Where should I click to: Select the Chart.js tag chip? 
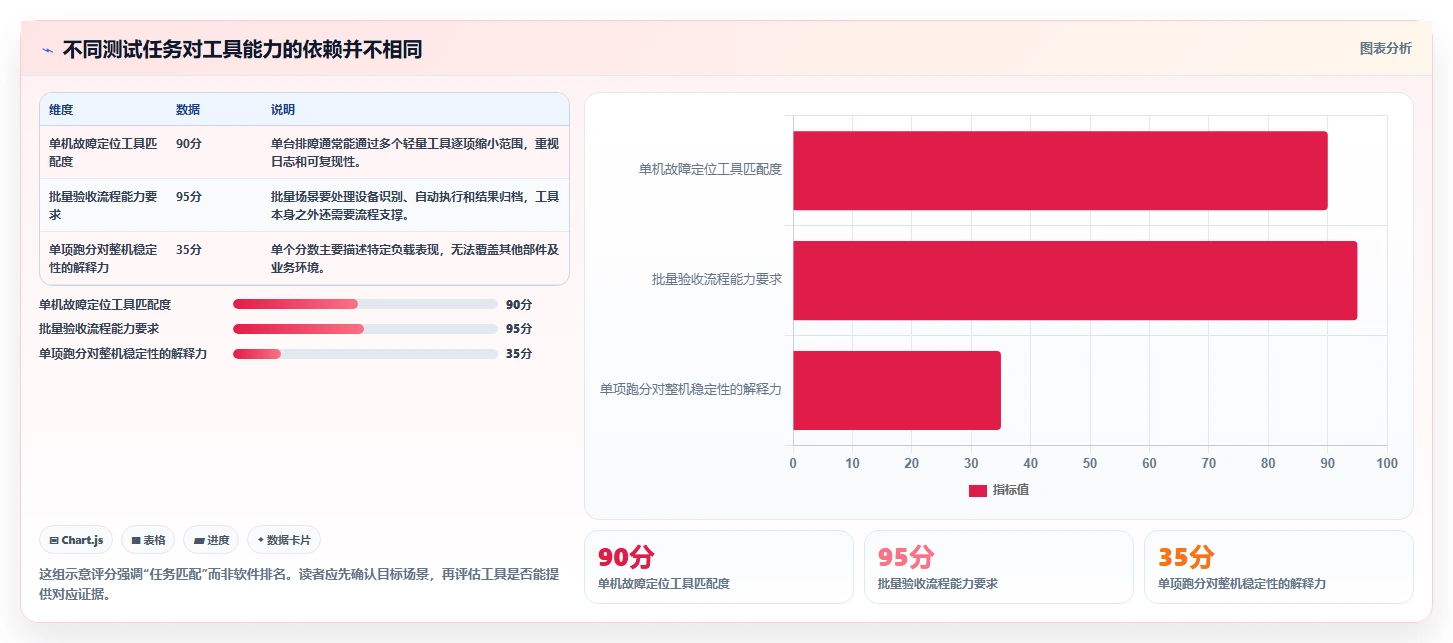(77, 540)
